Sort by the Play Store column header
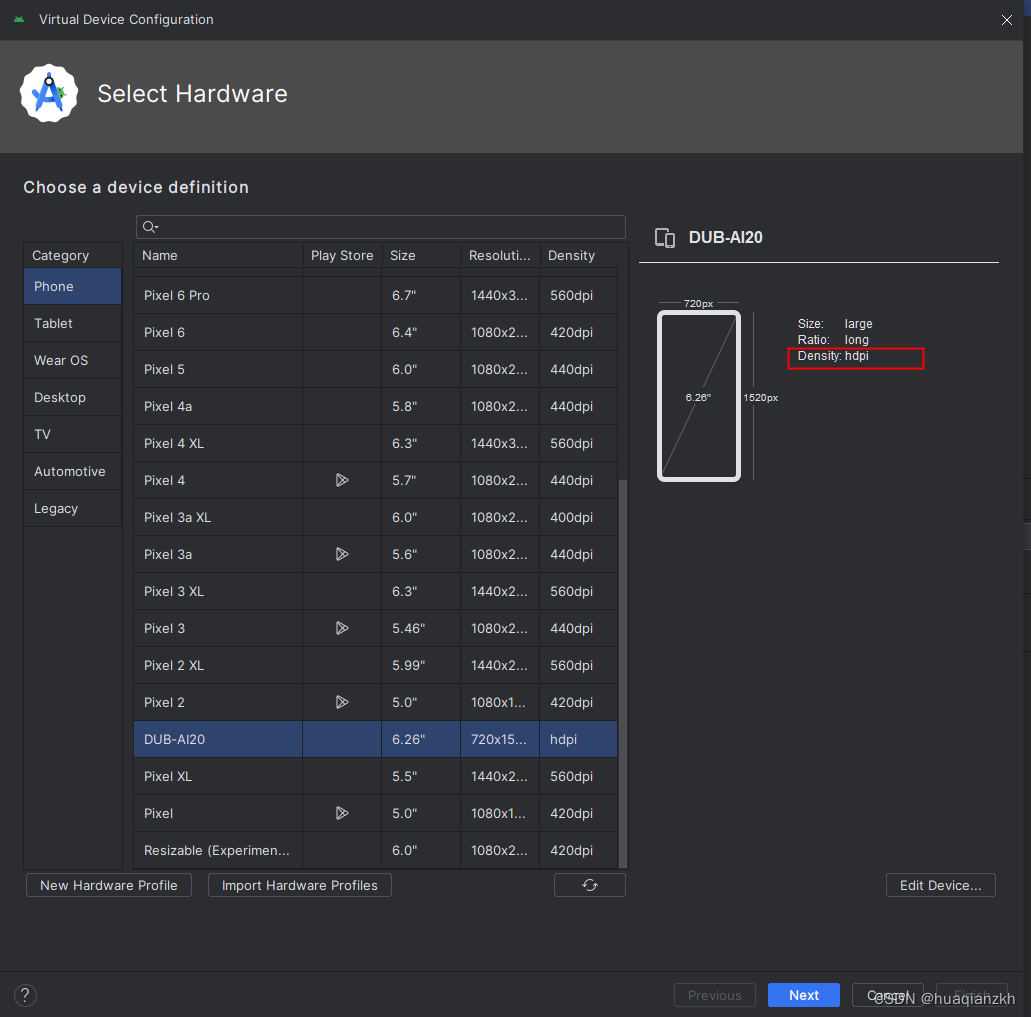The height and width of the screenshot is (1017, 1031). pyautogui.click(x=342, y=255)
